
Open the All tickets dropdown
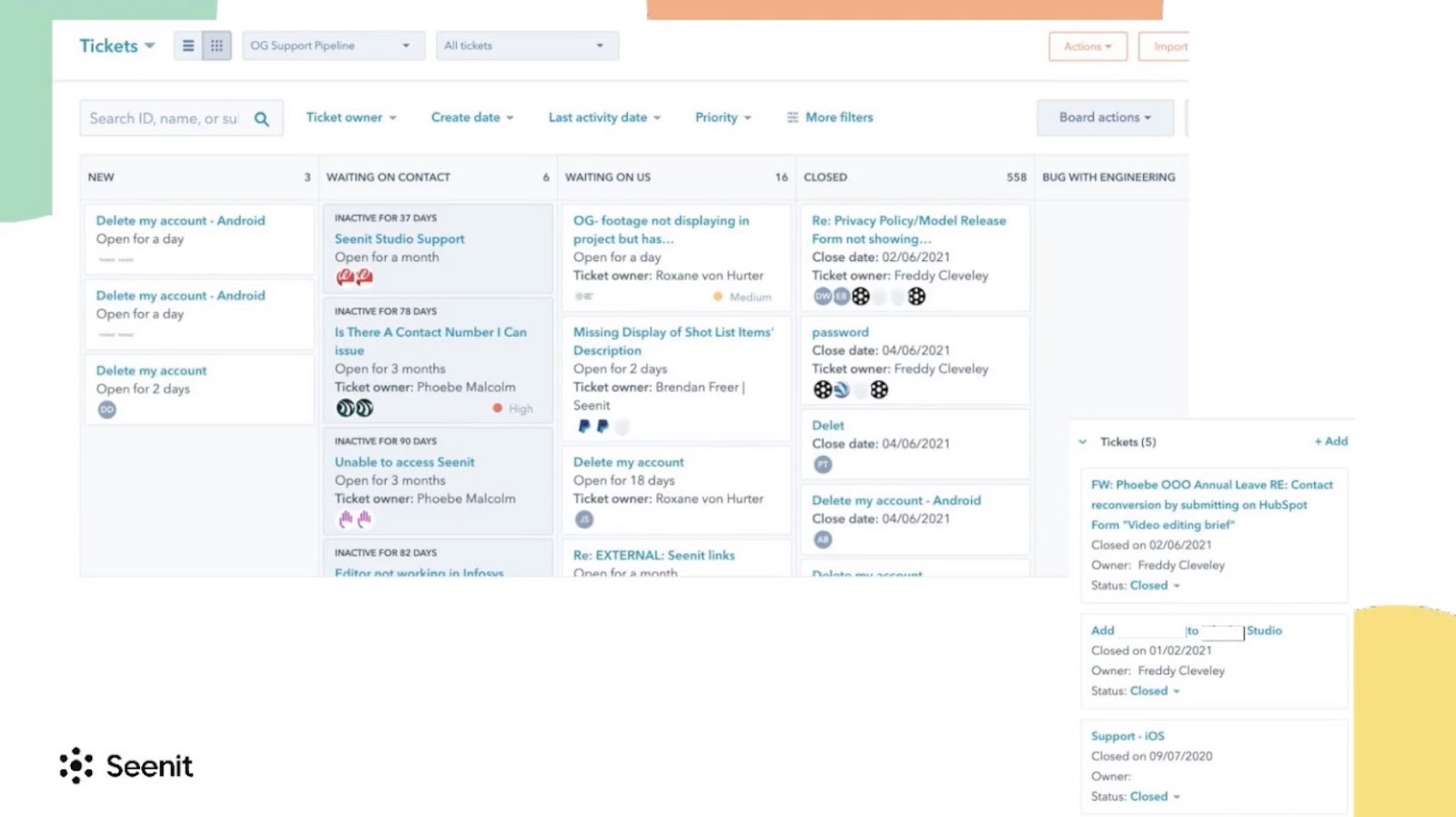(527, 45)
